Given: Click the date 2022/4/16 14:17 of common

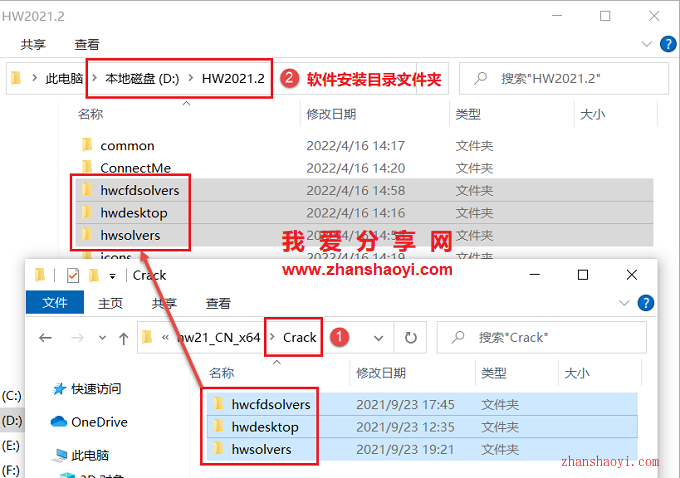Looking at the screenshot, I should tap(356, 146).
